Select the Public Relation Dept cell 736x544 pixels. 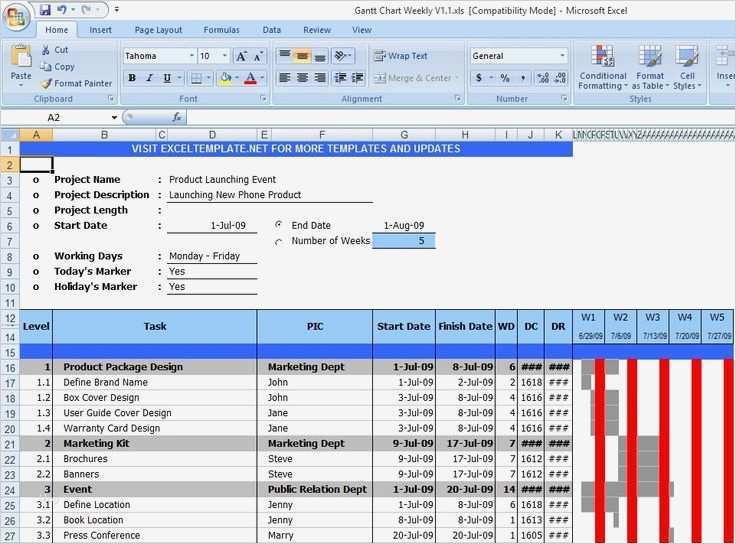point(315,490)
